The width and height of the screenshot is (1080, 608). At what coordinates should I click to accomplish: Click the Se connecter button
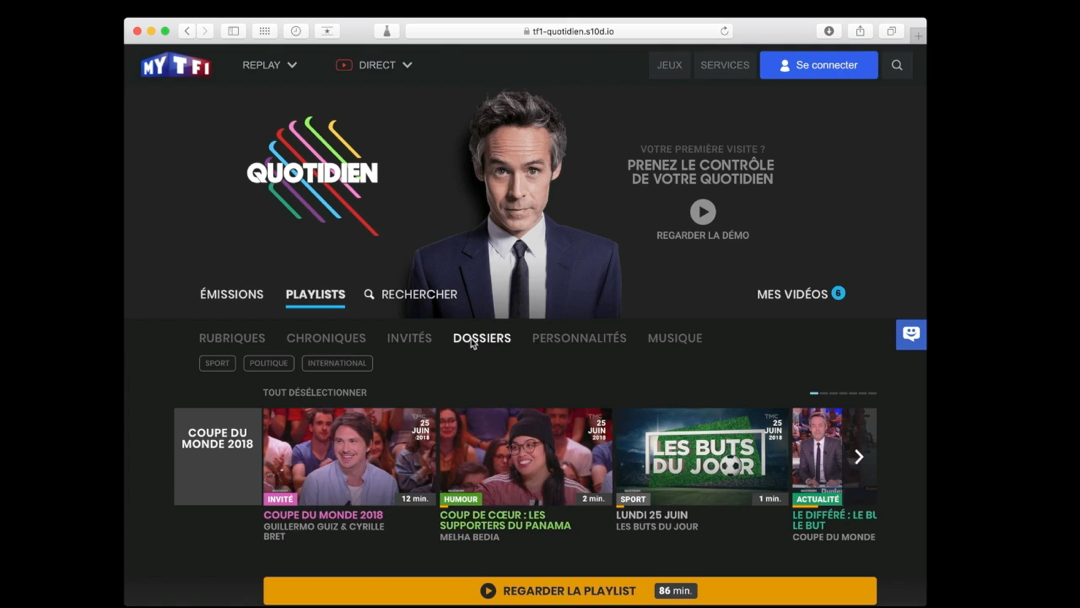tap(819, 65)
